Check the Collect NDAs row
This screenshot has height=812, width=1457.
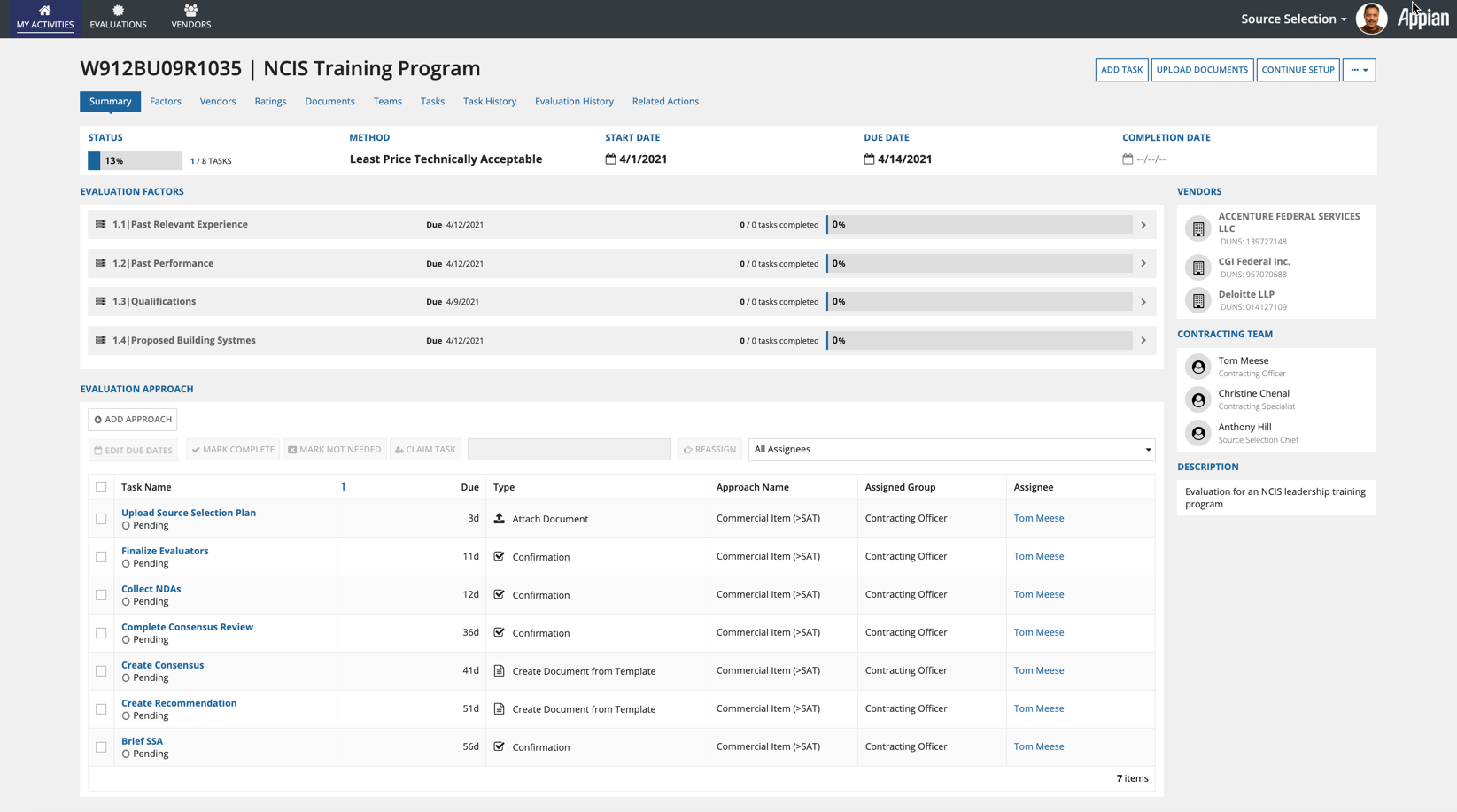pos(101,595)
